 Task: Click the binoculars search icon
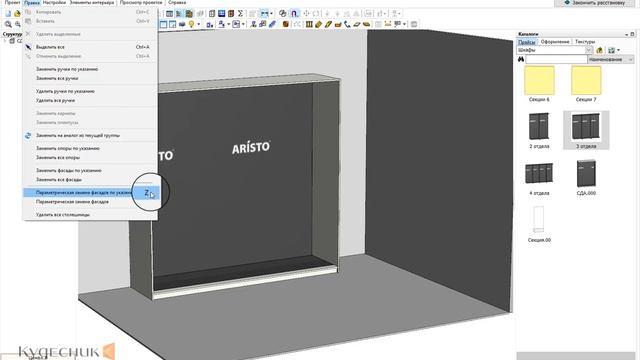pyautogui.click(x=521, y=60)
